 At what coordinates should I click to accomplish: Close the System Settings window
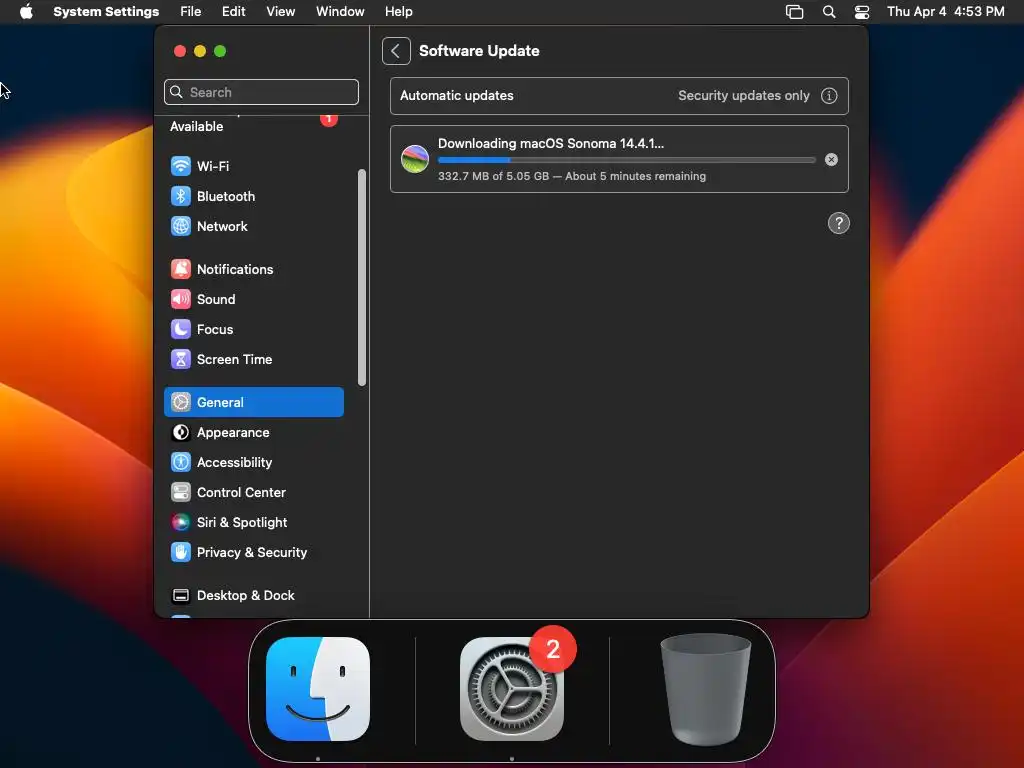[180, 51]
